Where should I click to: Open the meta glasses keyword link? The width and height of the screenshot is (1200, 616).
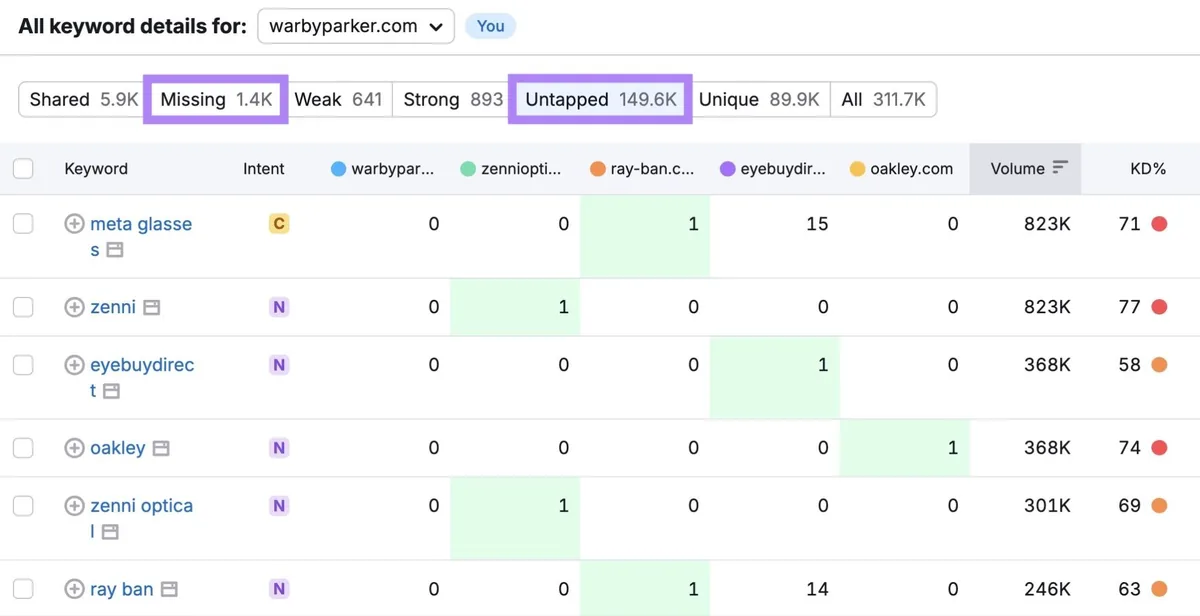click(141, 237)
